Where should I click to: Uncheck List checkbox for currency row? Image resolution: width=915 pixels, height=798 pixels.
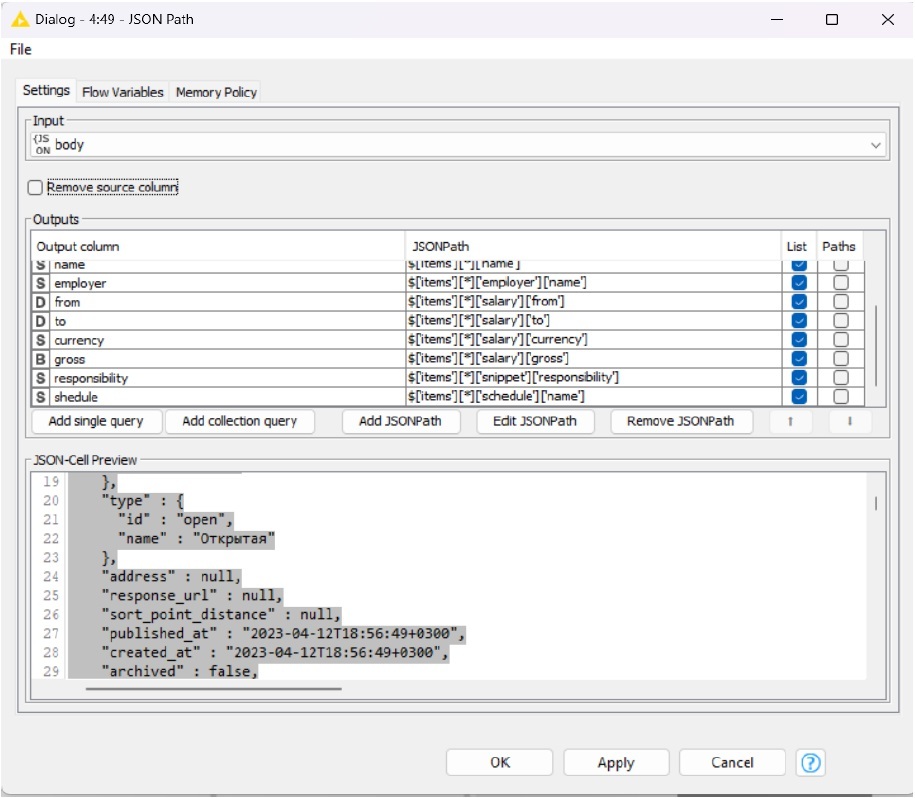coord(799,340)
